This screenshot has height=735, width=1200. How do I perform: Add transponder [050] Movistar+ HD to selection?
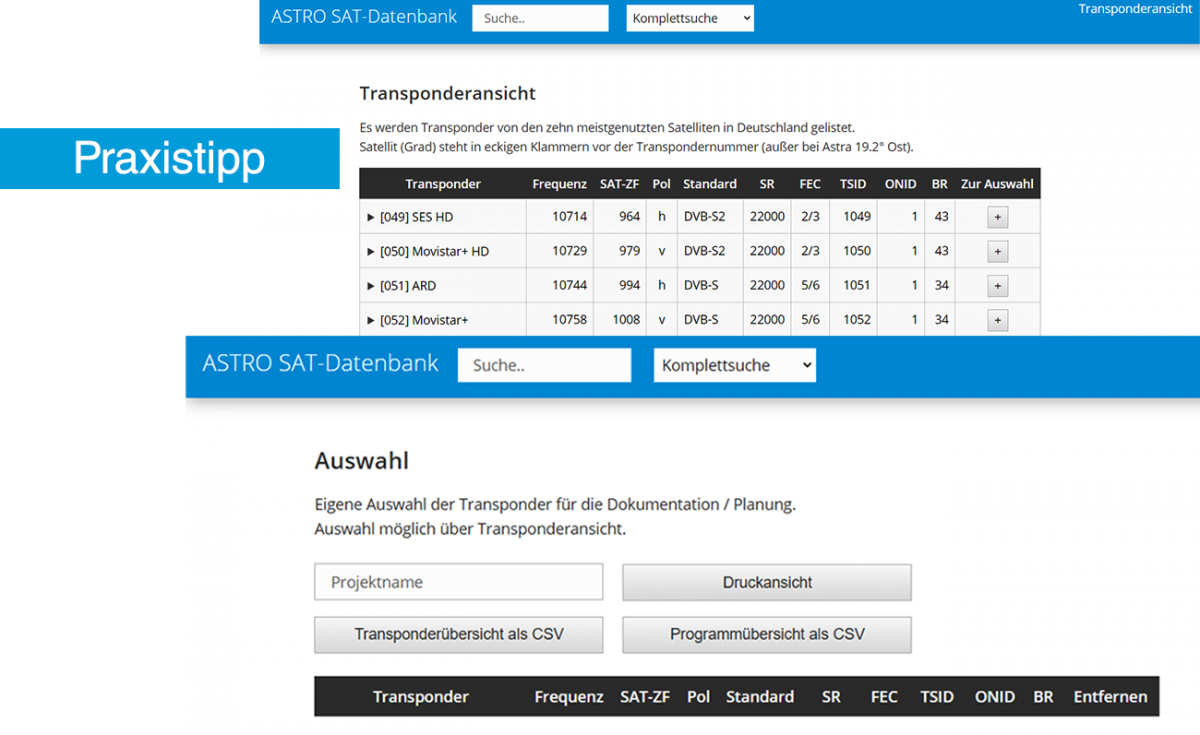point(997,251)
